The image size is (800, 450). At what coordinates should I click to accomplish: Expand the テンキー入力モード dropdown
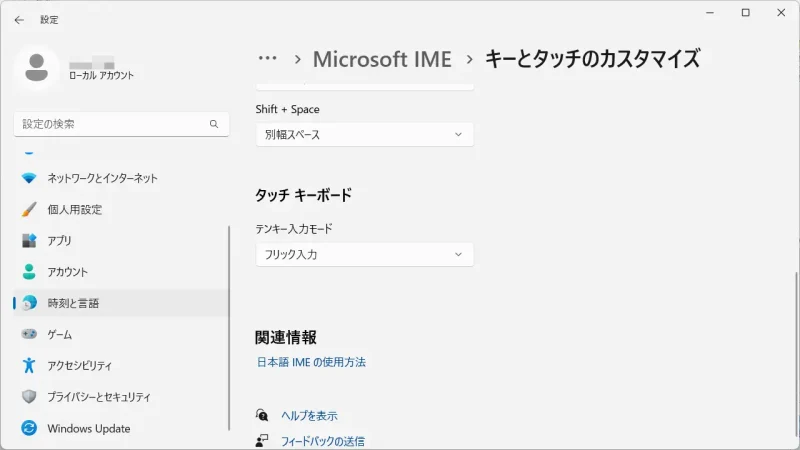pyautogui.click(x=364, y=255)
